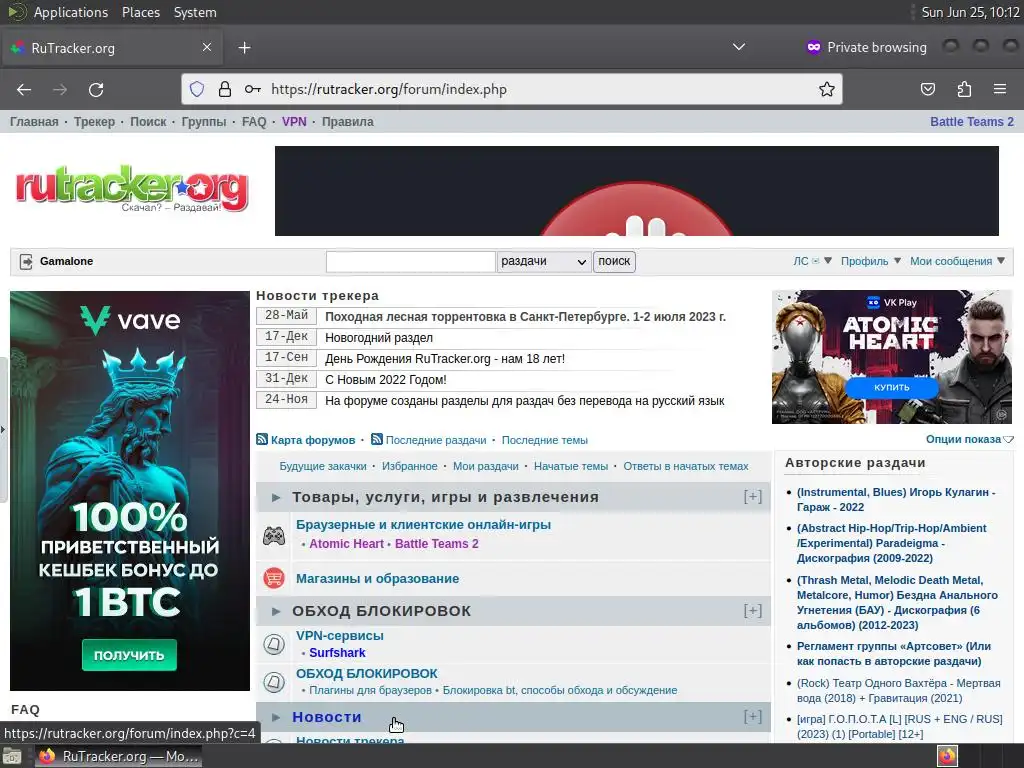This screenshot has width=1024, height=768.
Task: Open news item Новогодний раздел
Action: (x=379, y=338)
